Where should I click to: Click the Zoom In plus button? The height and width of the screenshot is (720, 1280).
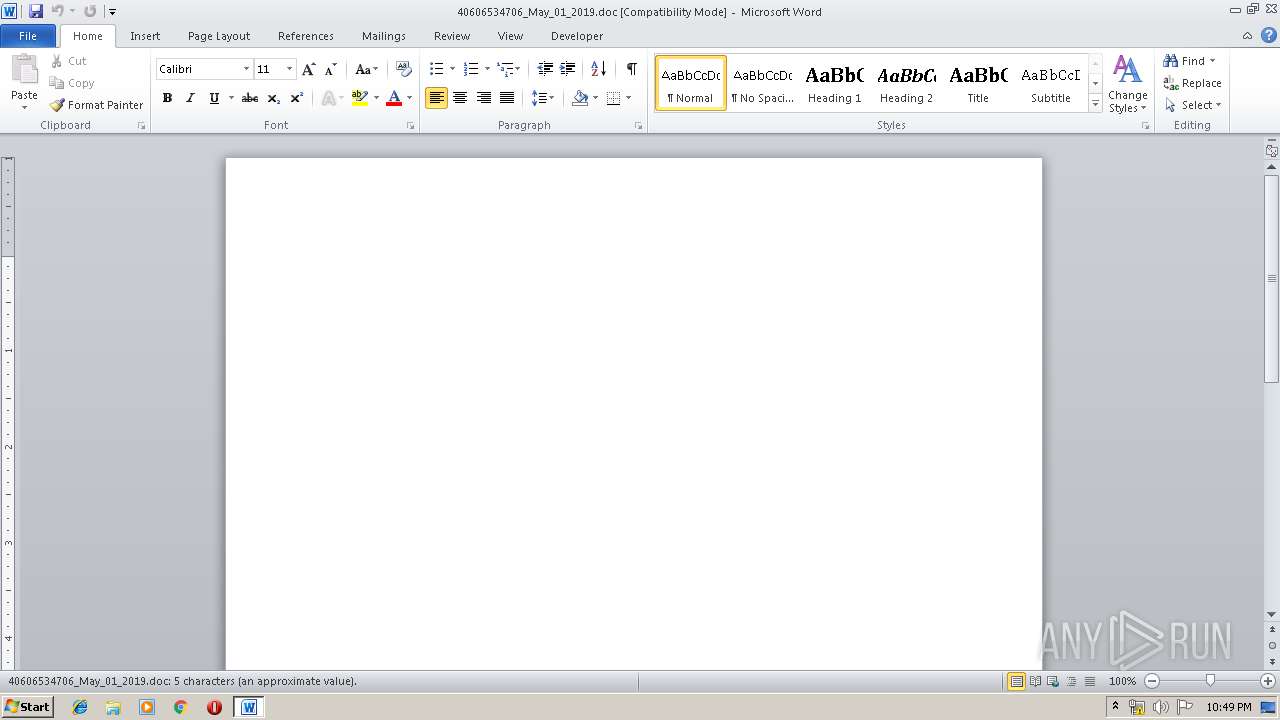pyautogui.click(x=1268, y=681)
